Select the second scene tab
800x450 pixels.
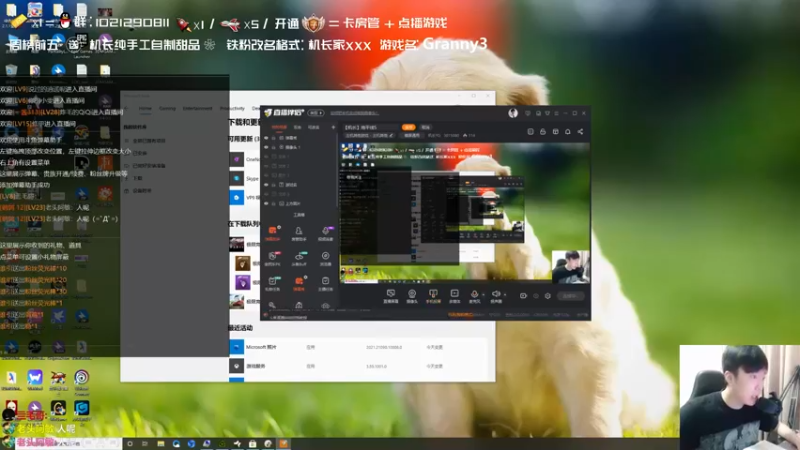click(297, 127)
